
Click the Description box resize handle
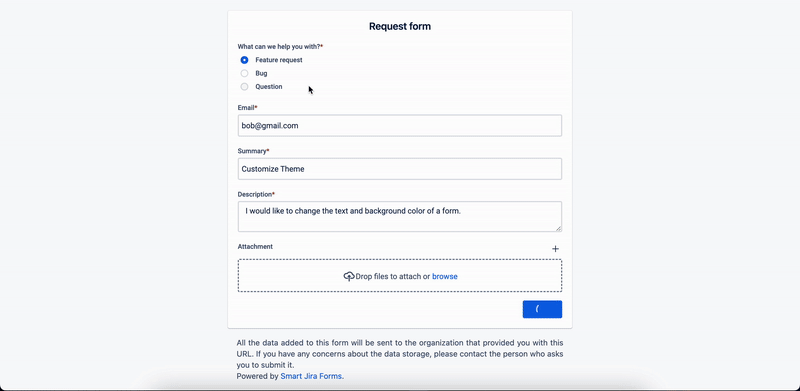coord(558,228)
